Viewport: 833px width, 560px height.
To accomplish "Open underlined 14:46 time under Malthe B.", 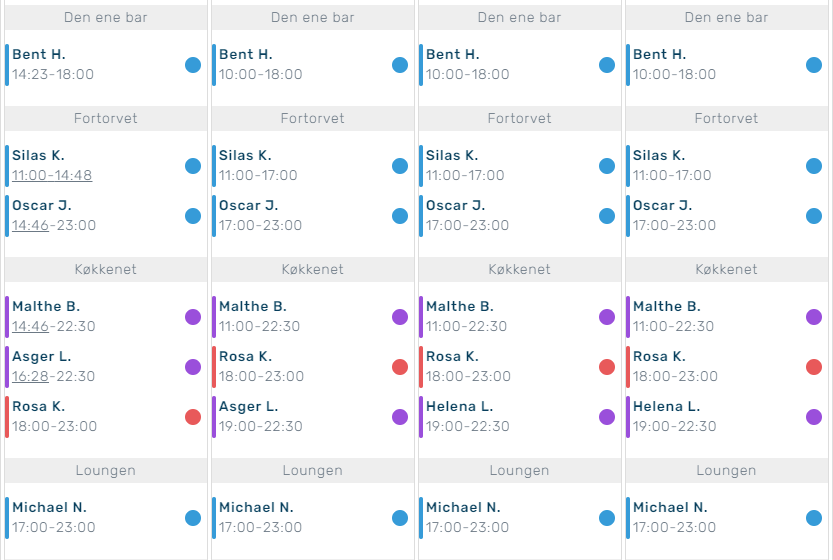I will 30,327.
